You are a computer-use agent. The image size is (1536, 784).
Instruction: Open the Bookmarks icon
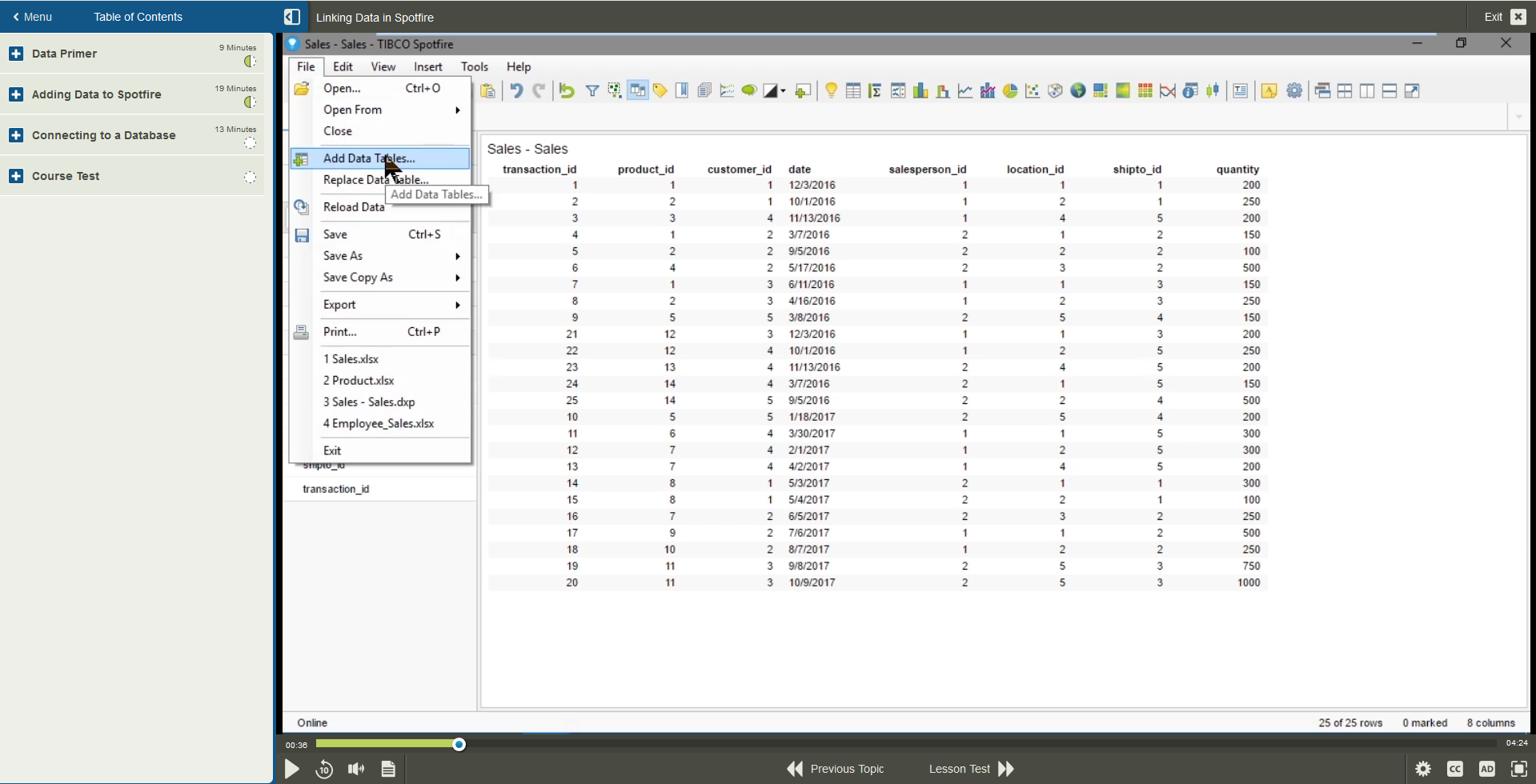(x=681, y=90)
